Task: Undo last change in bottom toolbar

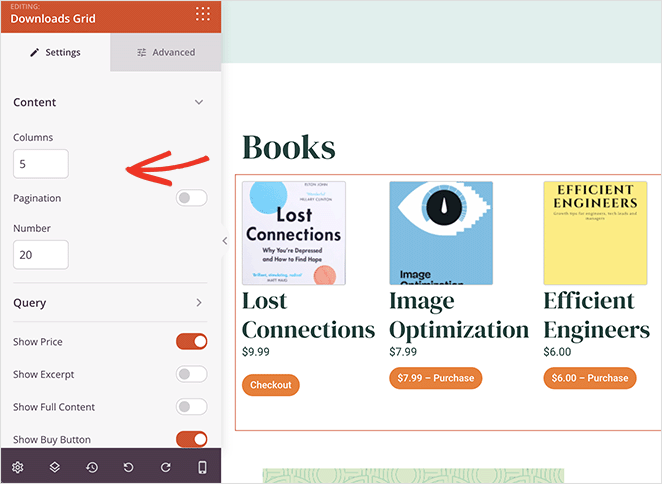Action: (128, 467)
